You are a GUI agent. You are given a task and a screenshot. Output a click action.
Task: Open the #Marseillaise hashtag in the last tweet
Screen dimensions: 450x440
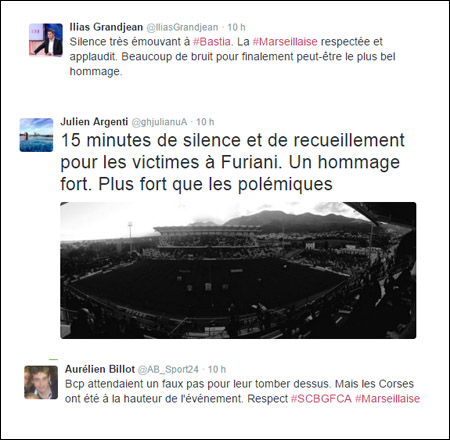(x=387, y=399)
